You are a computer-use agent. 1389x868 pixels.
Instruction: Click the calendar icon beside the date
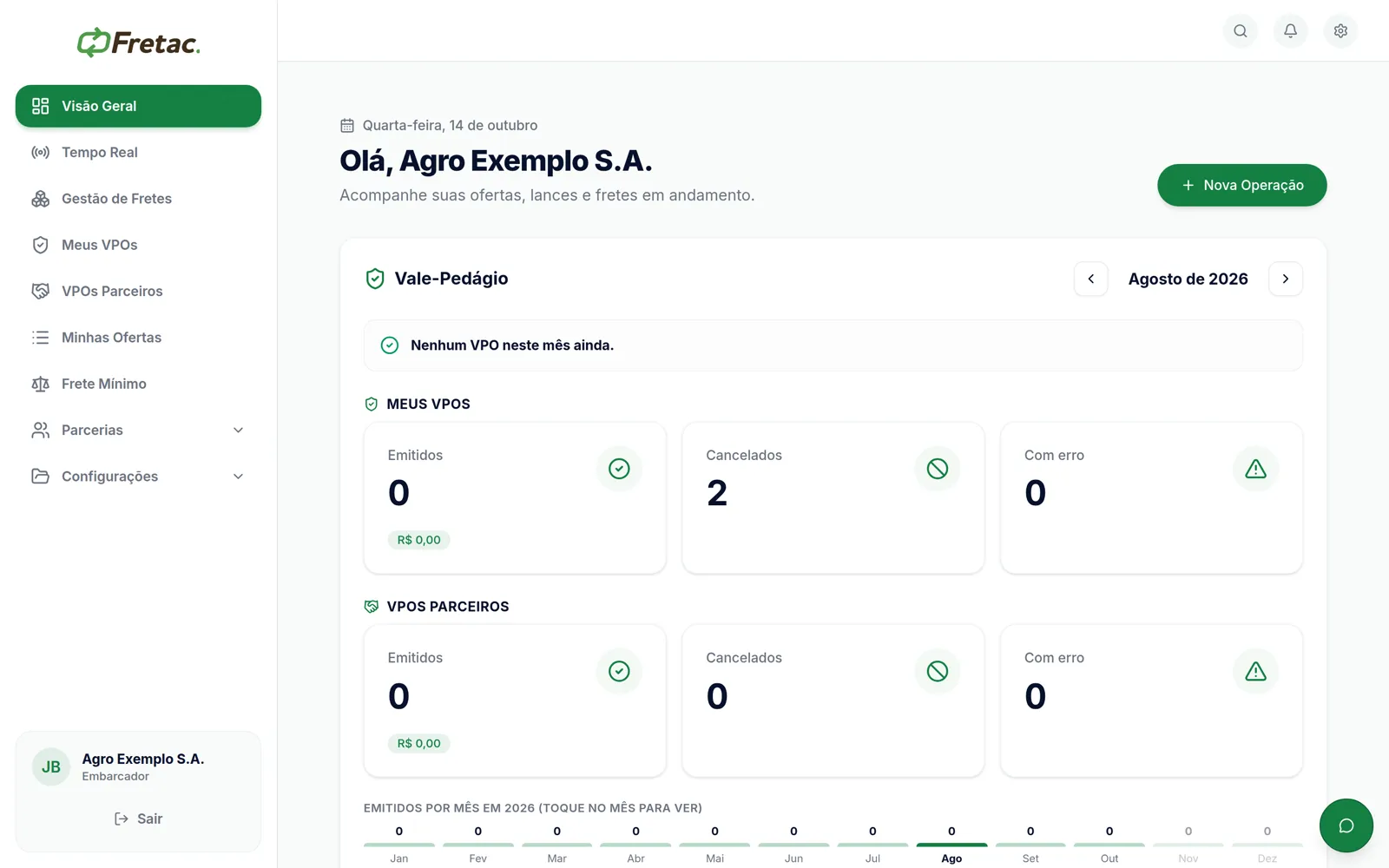click(x=347, y=125)
